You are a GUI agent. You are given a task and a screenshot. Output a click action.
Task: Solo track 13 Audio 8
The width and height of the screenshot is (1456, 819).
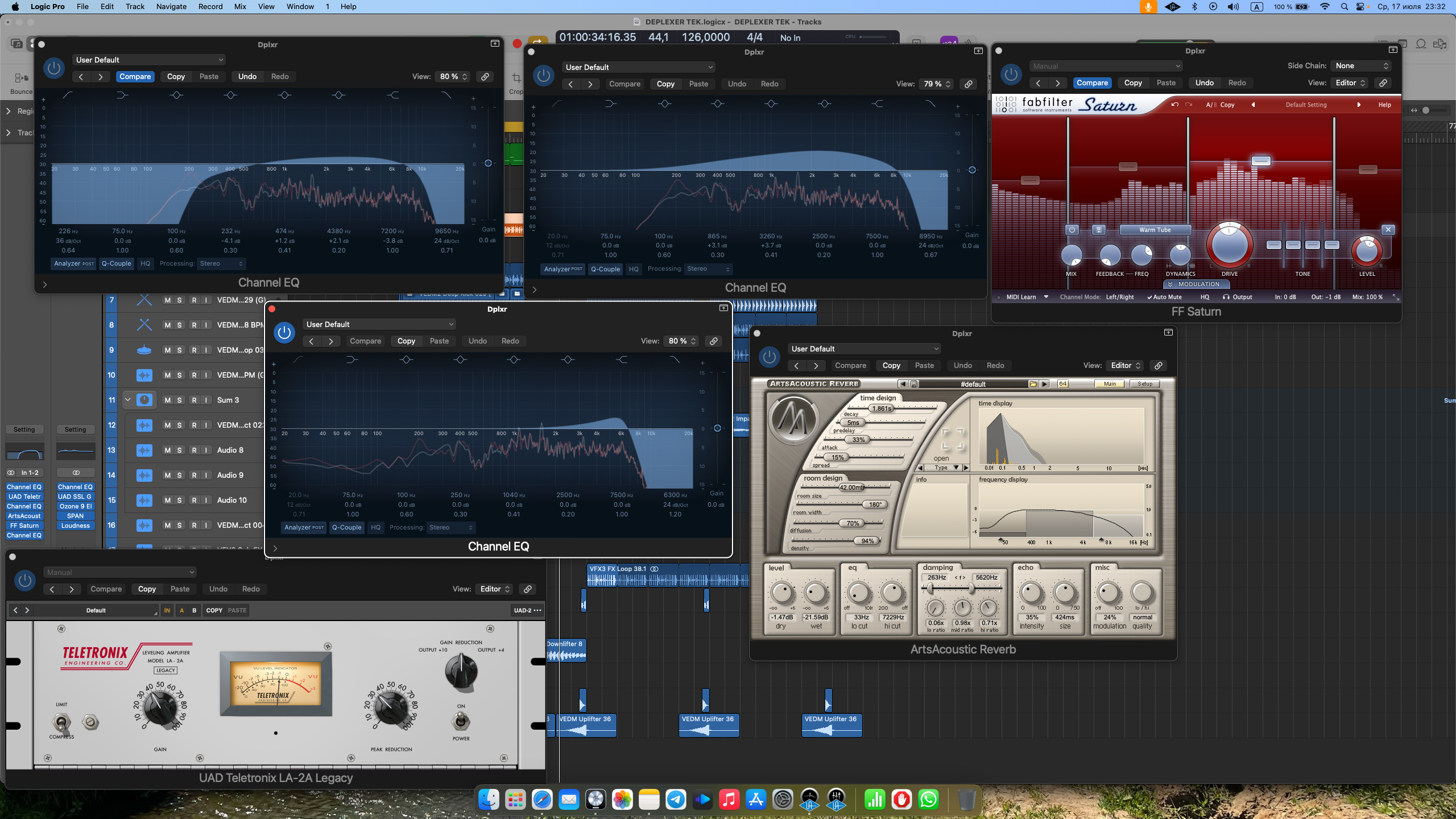pyautogui.click(x=179, y=450)
